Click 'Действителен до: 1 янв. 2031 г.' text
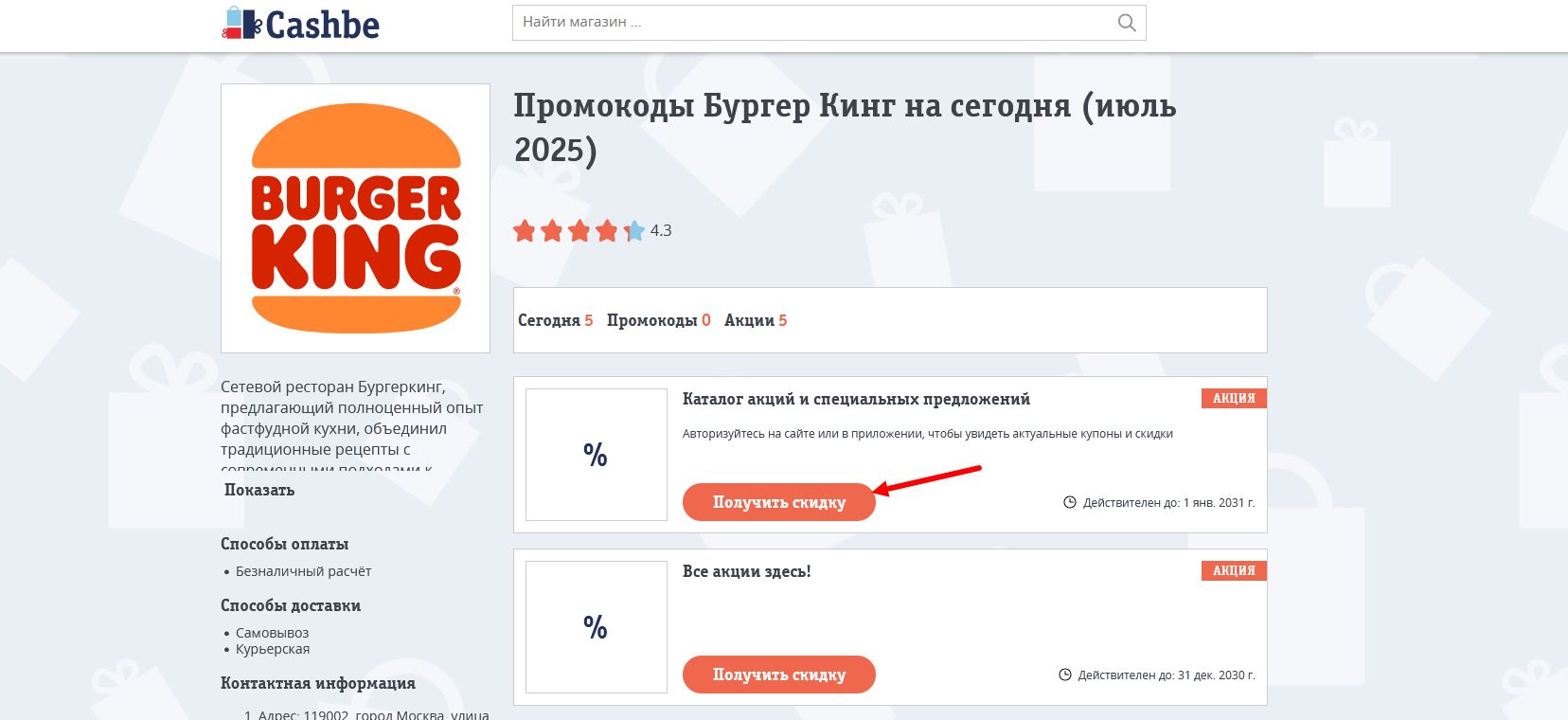The image size is (1568, 720). coord(1168,503)
